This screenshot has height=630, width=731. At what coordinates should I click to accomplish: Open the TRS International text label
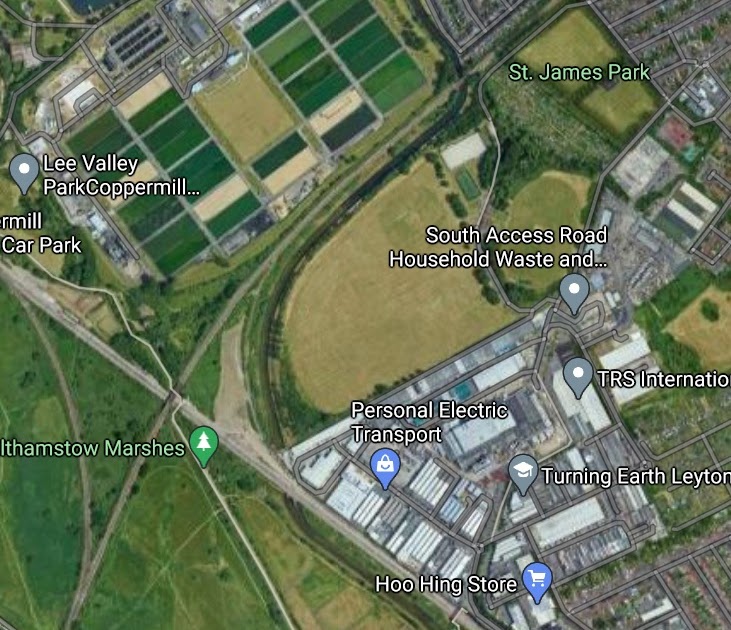click(x=664, y=379)
